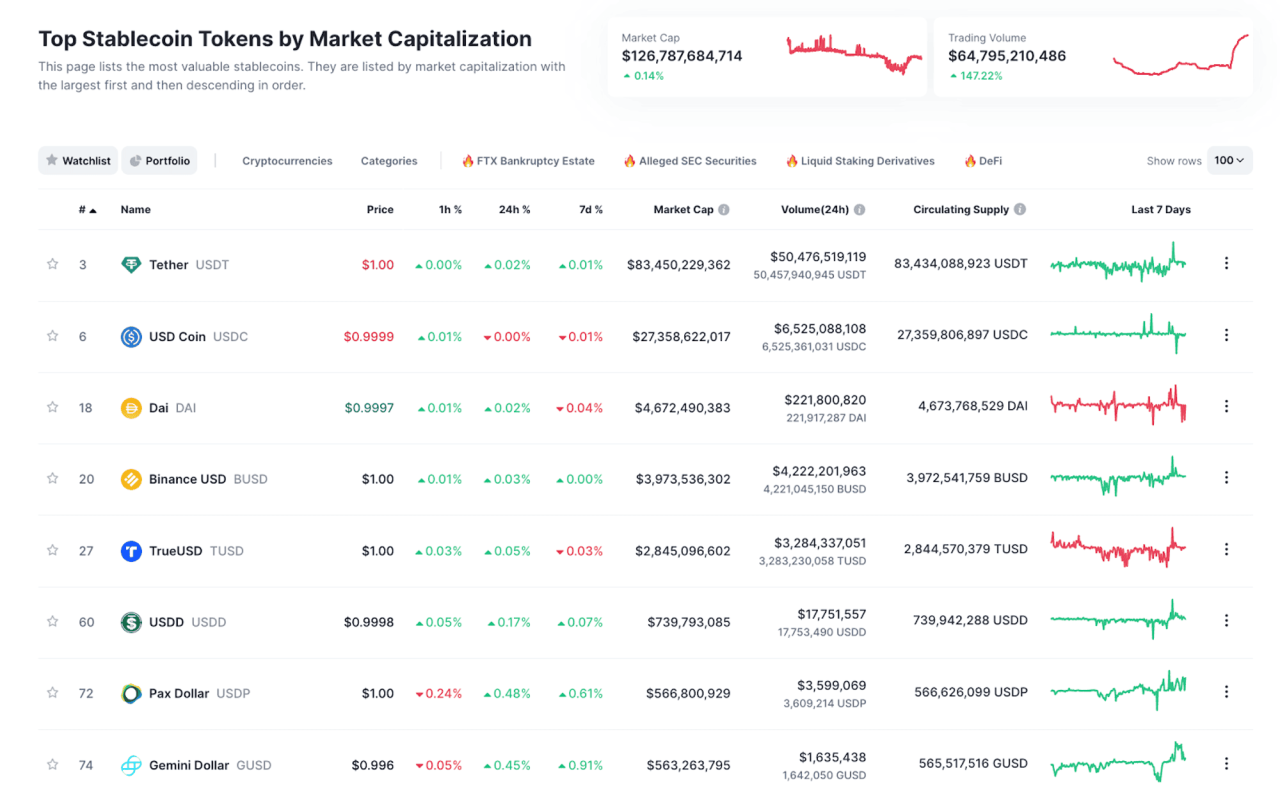The width and height of the screenshot is (1280, 800).
Task: Star TrueUSD for watchlist
Action: (53, 550)
